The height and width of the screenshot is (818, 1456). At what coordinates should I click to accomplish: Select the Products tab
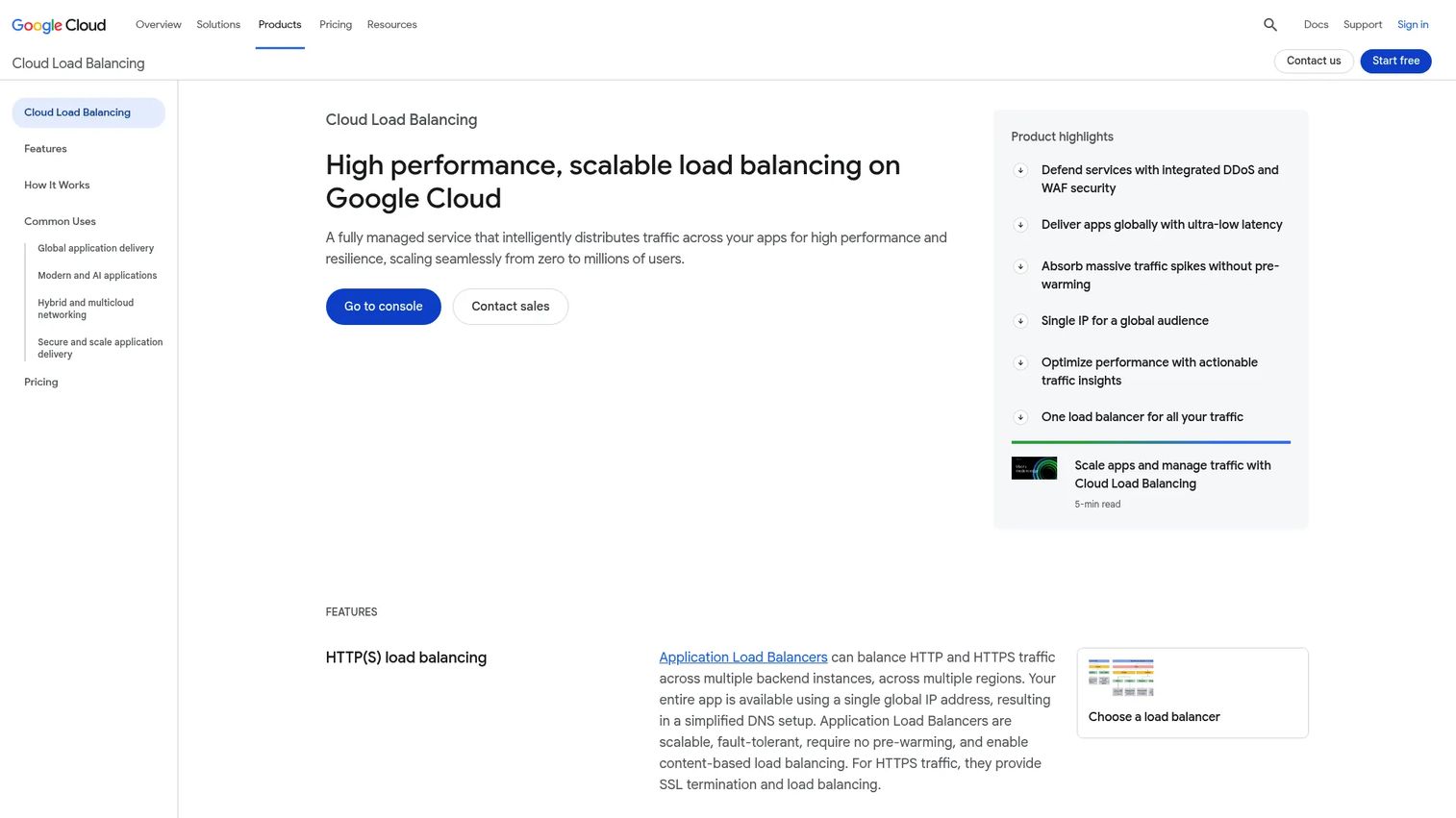280,25
